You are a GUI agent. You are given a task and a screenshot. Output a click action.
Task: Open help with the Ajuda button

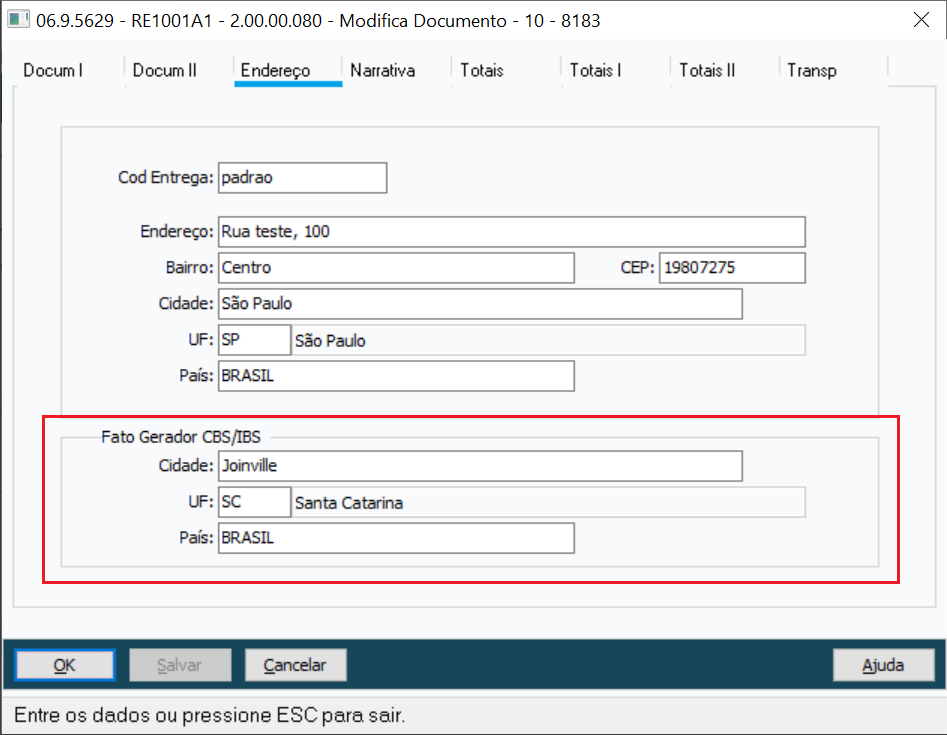[883, 665]
